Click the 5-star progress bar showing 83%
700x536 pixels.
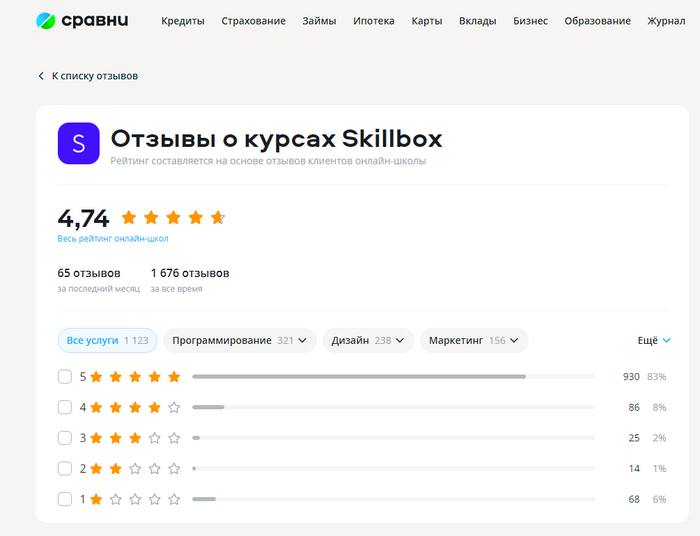[393, 377]
